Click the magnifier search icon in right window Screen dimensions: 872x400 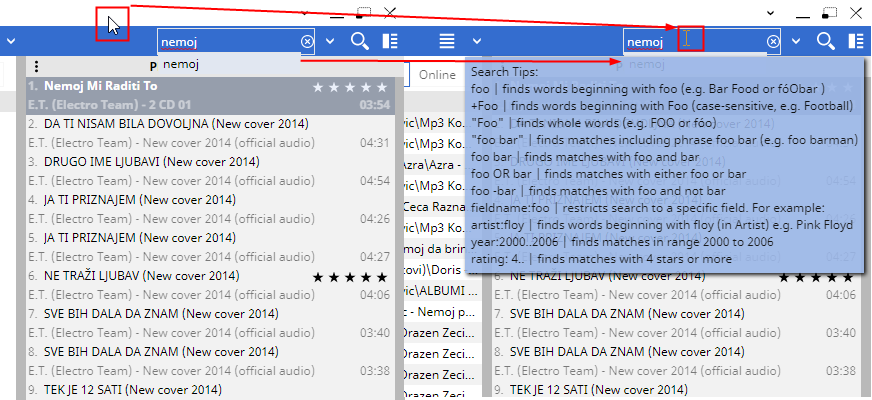pyautogui.click(x=826, y=41)
